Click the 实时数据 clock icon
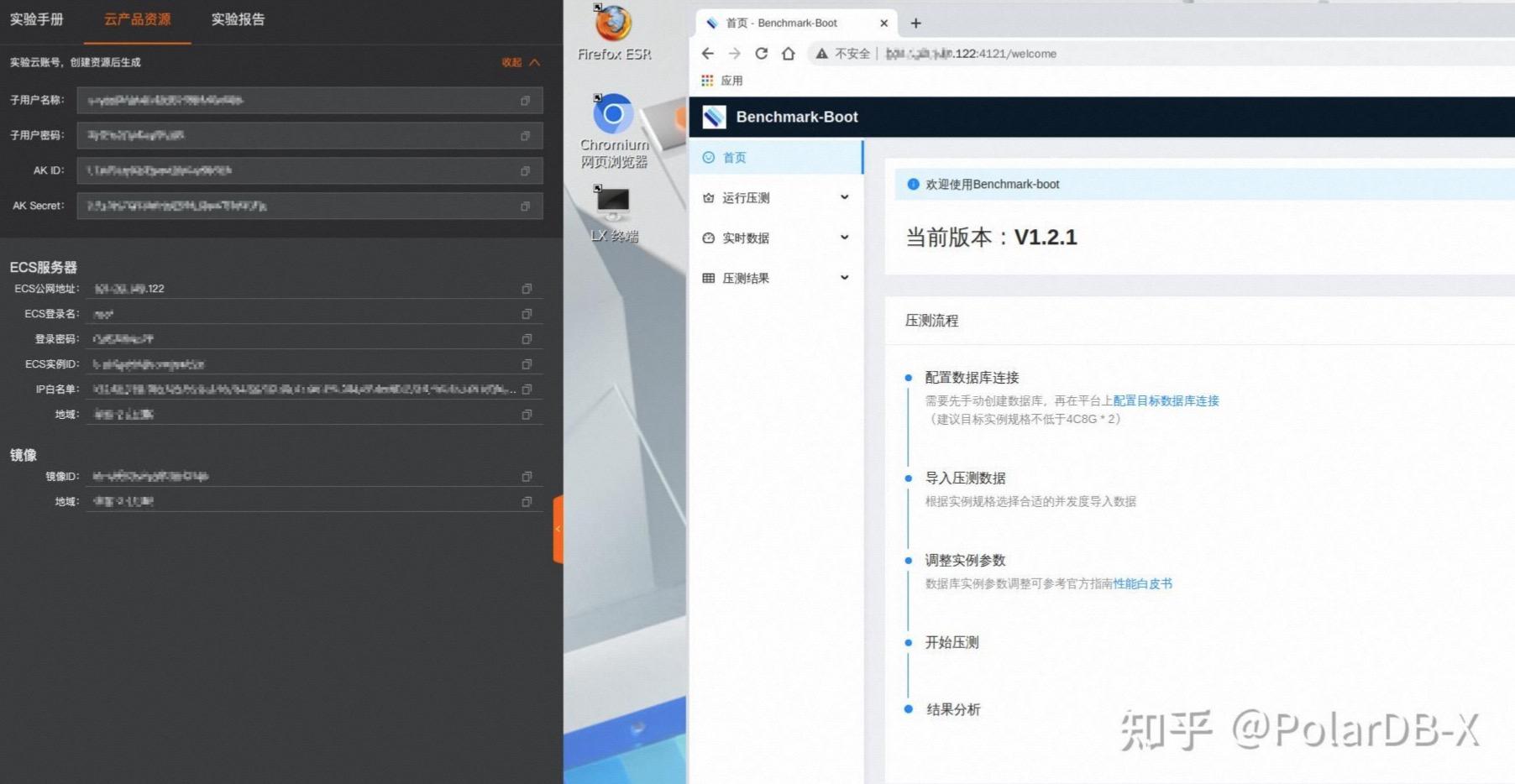This screenshot has height=784, width=1515. (708, 238)
